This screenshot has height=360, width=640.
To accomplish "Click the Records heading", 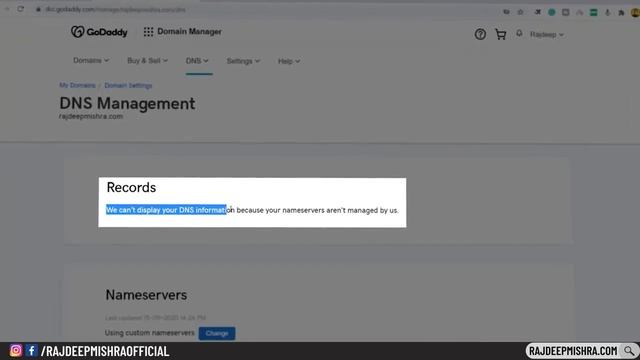I will [x=131, y=187].
